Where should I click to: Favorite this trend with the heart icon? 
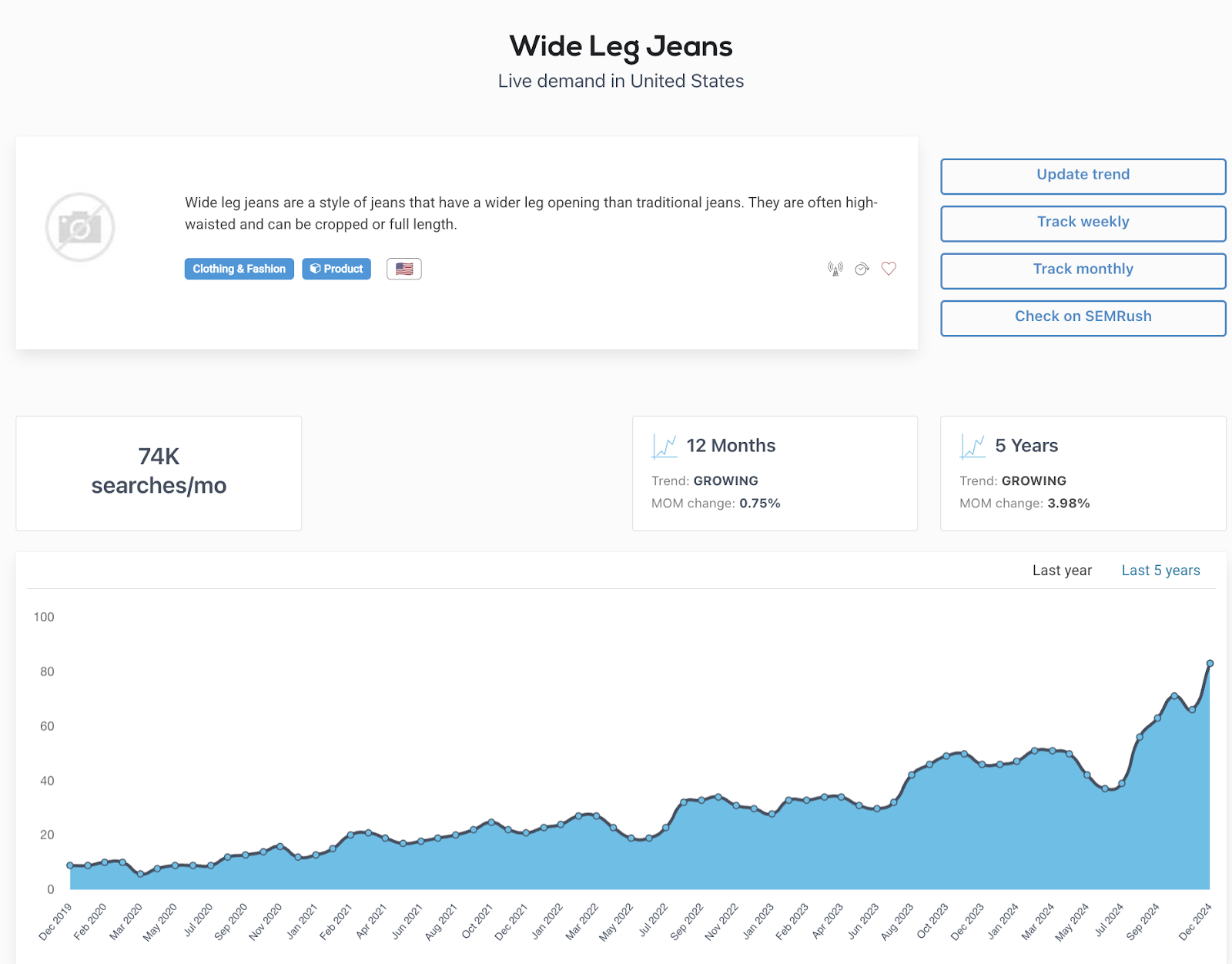889,269
